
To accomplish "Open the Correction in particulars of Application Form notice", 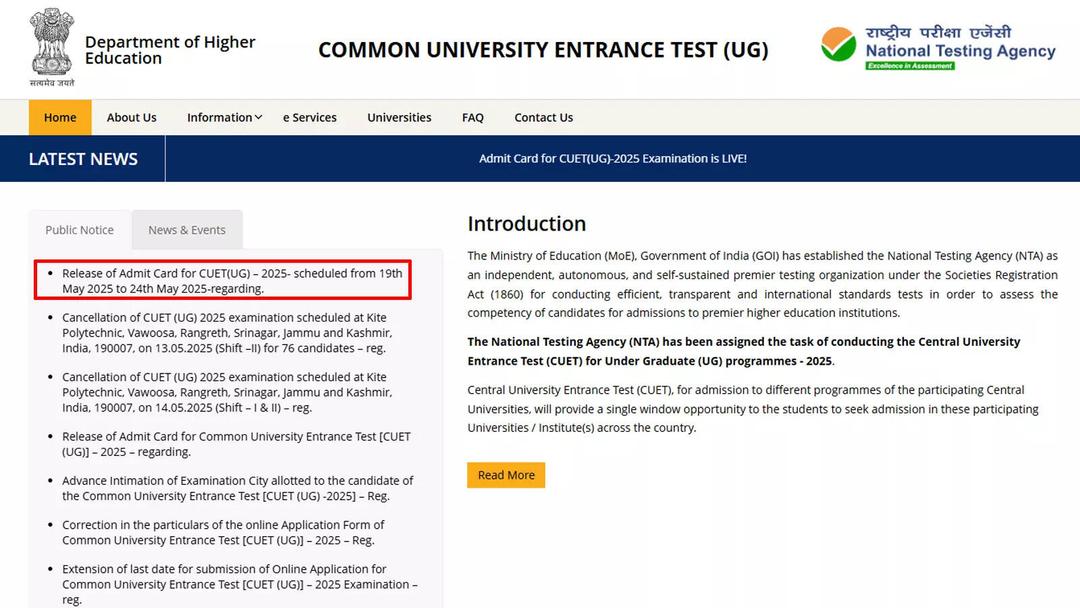I will pyautogui.click(x=223, y=532).
